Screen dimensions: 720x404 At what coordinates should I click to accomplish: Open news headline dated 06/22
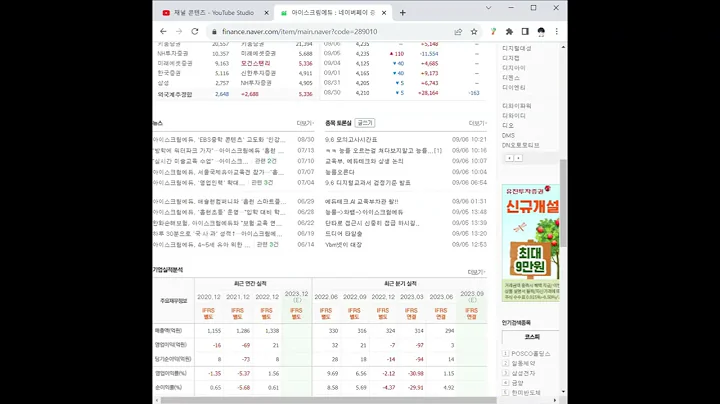(x=218, y=223)
